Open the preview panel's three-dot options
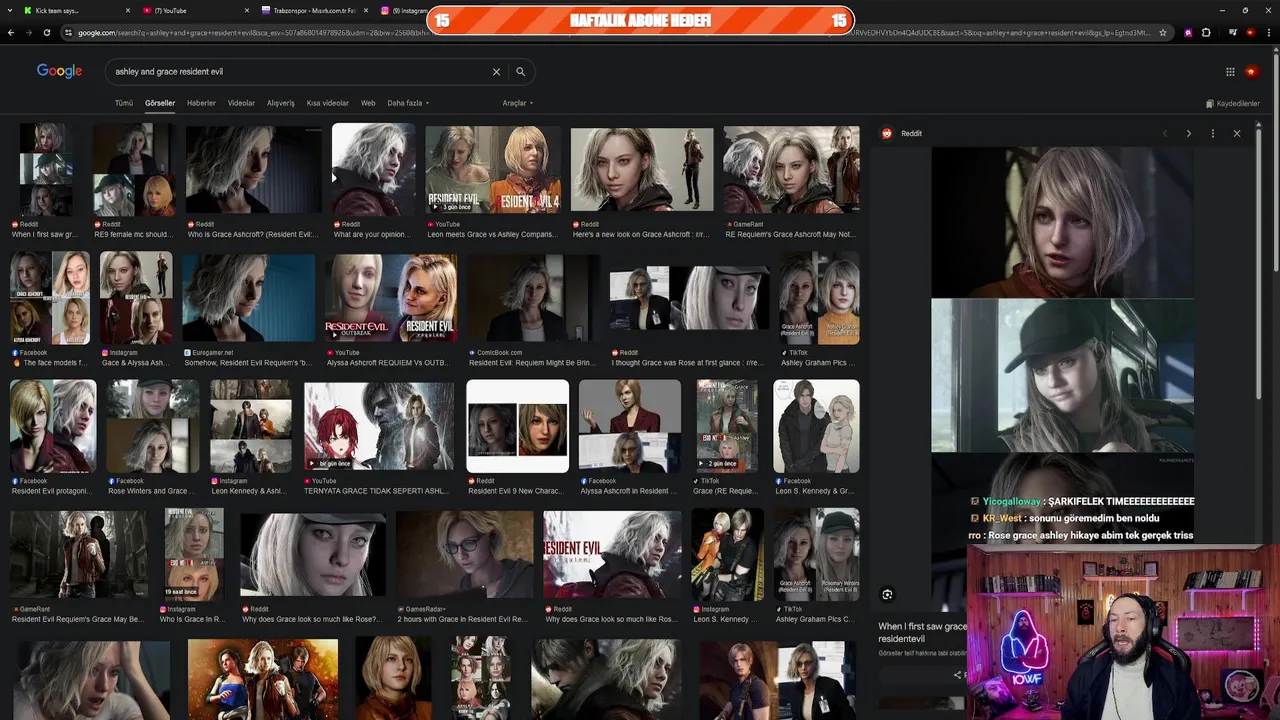This screenshot has width=1280, height=720. pos(1213,133)
